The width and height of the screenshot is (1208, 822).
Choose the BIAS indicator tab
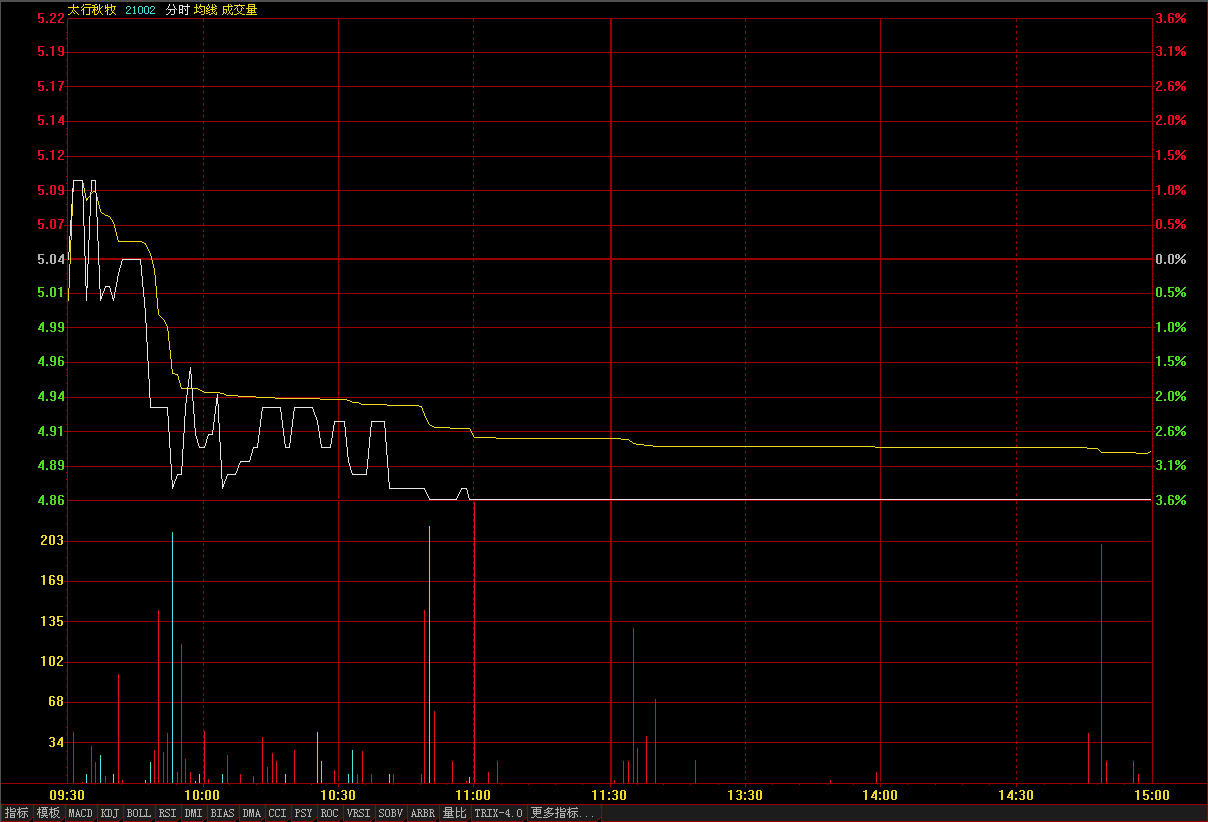pos(223,813)
